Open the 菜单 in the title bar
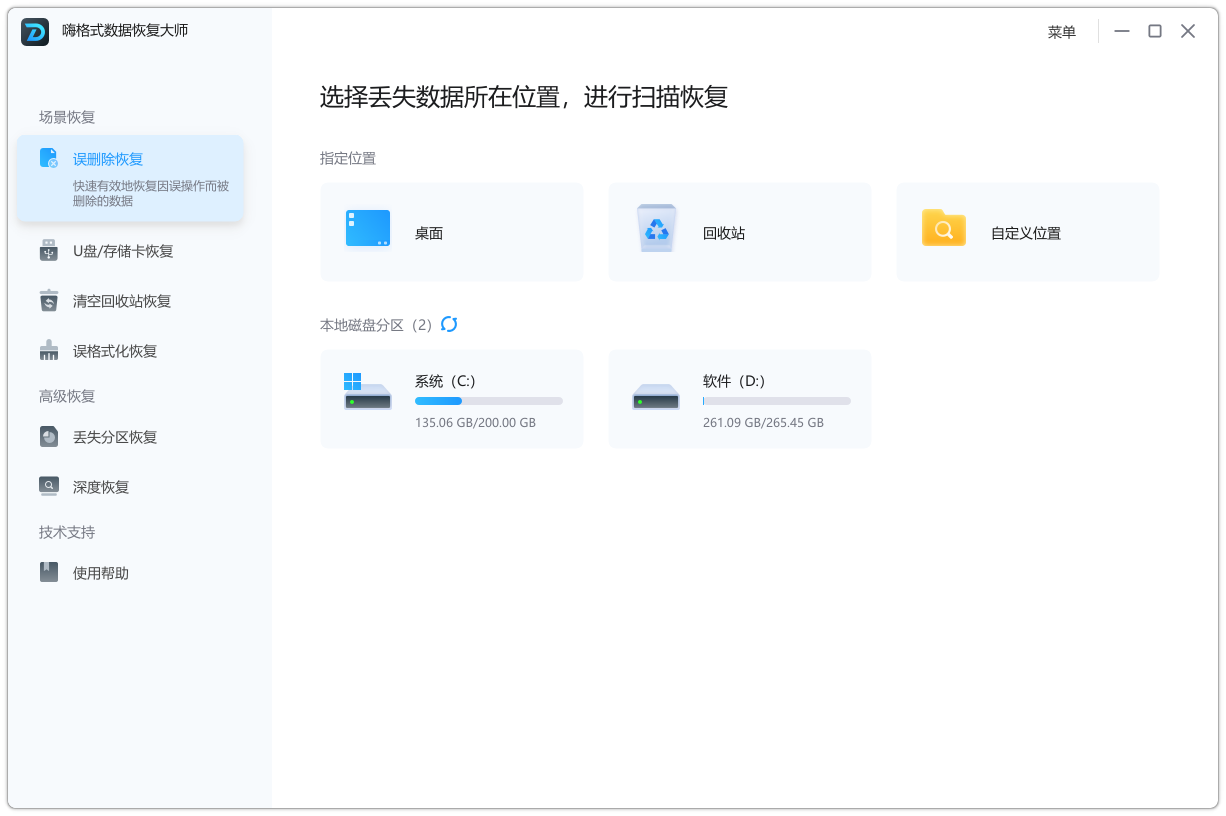 click(x=1061, y=31)
